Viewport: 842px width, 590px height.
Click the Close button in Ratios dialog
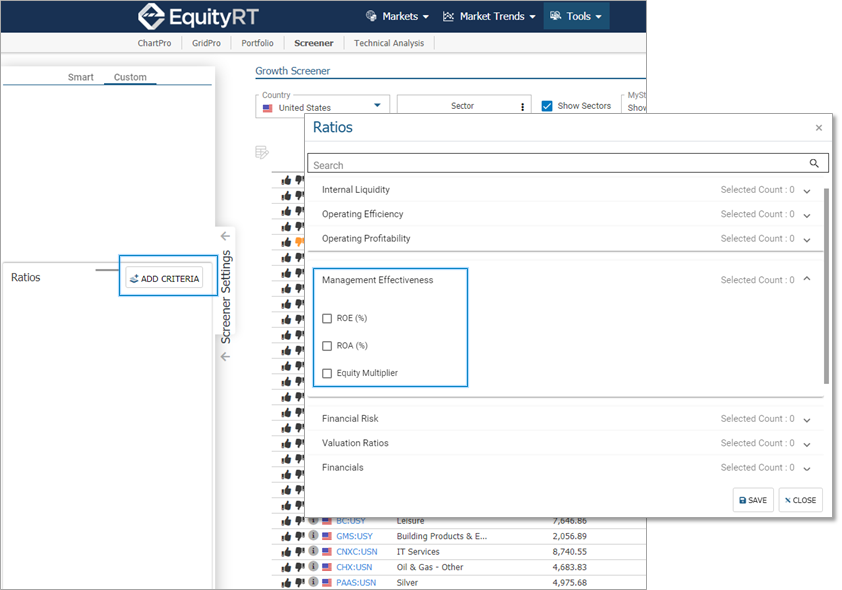800,500
